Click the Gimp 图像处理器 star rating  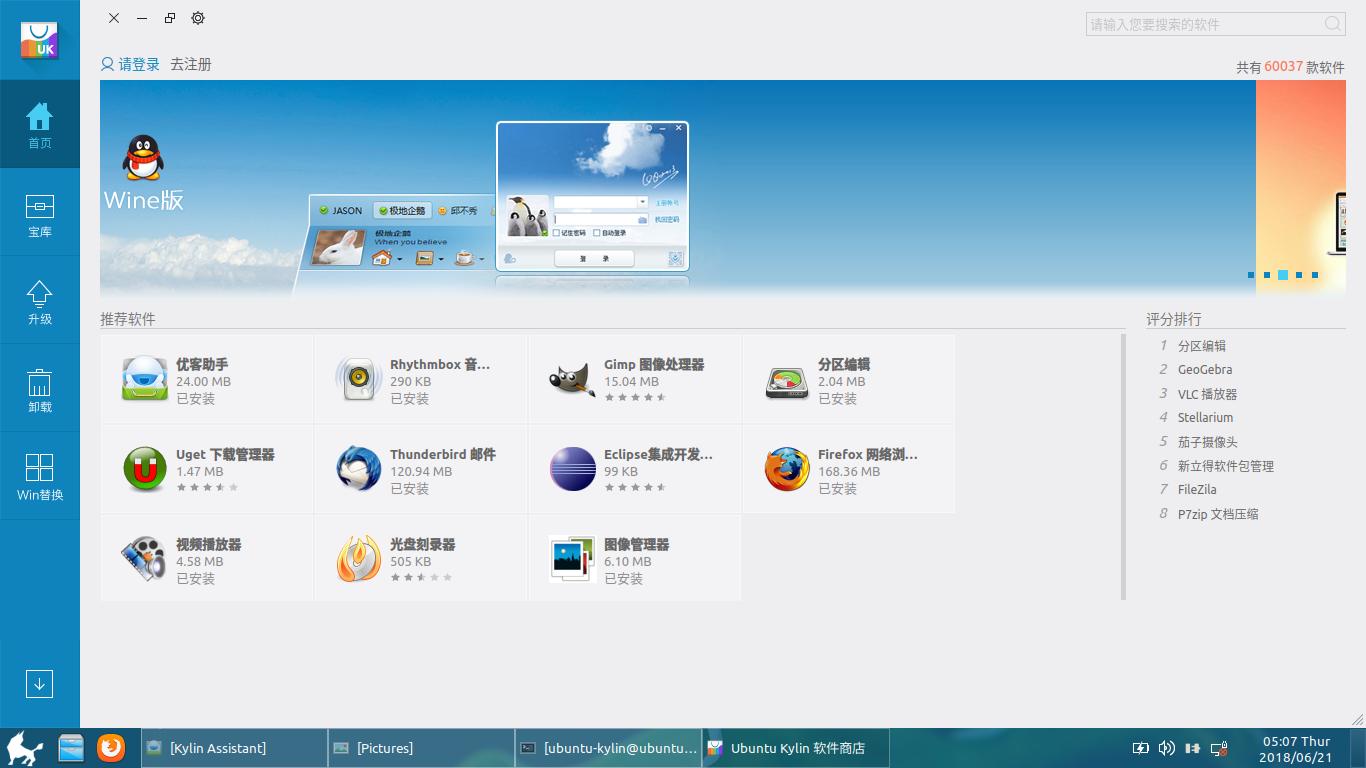[x=635, y=398]
